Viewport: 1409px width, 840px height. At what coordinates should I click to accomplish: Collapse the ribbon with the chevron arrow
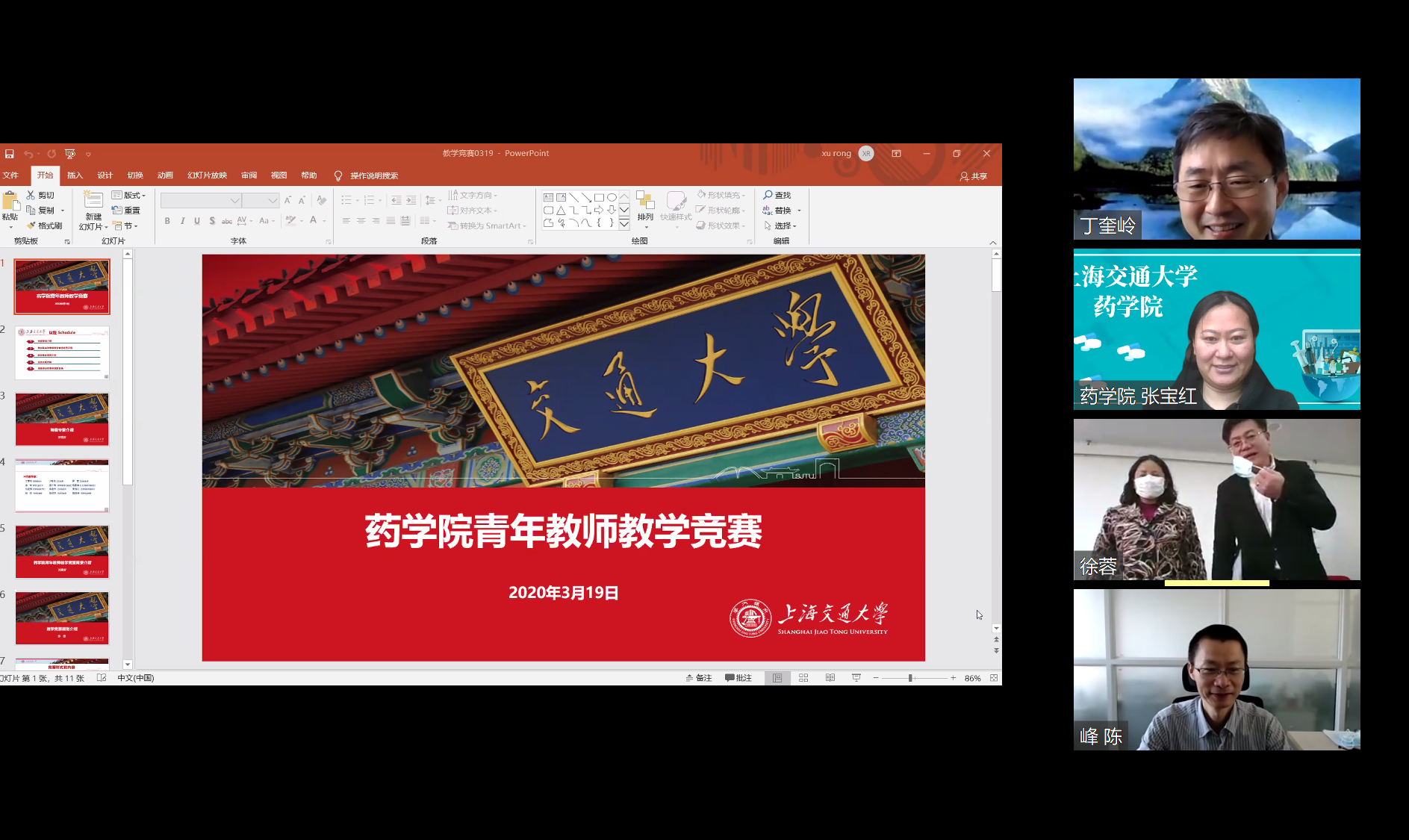pos(993,243)
